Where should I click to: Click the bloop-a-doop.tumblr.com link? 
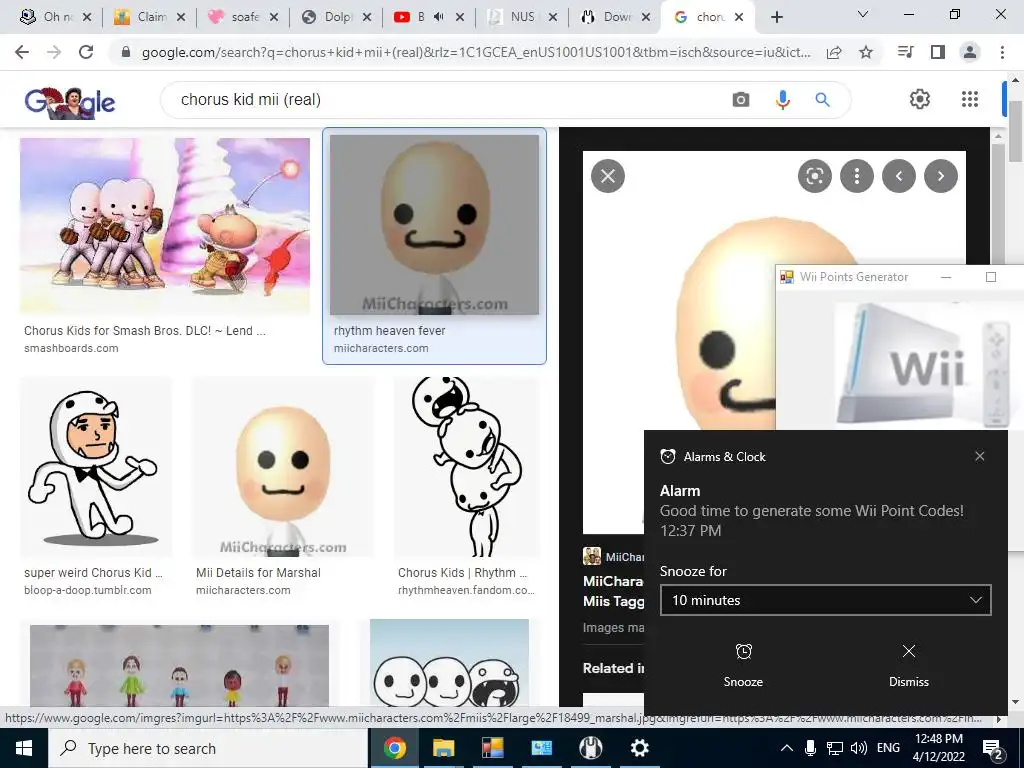[x=88, y=590]
